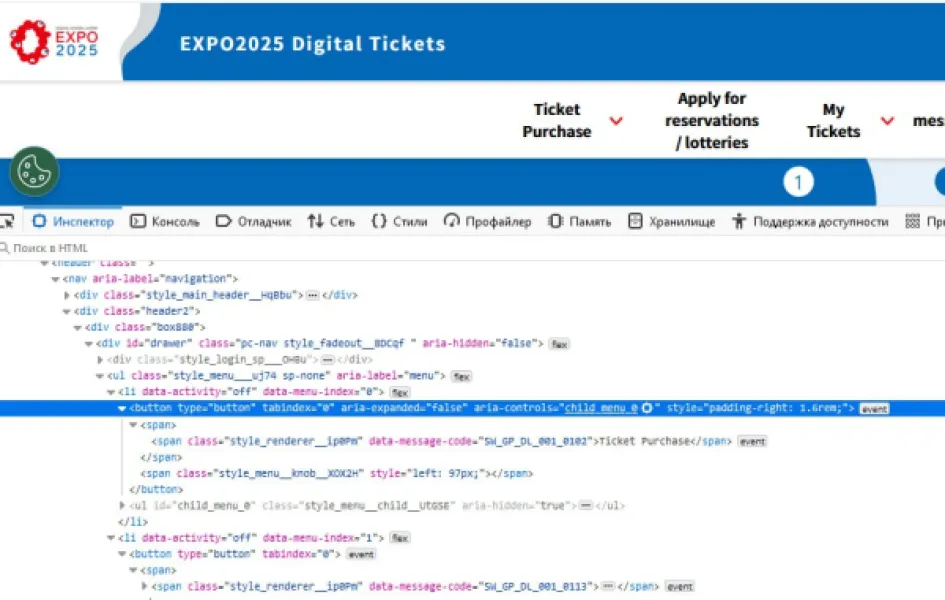Click event badge on SW_GP_DL_001_0113 span row
The image size is (945, 600).
680,587
